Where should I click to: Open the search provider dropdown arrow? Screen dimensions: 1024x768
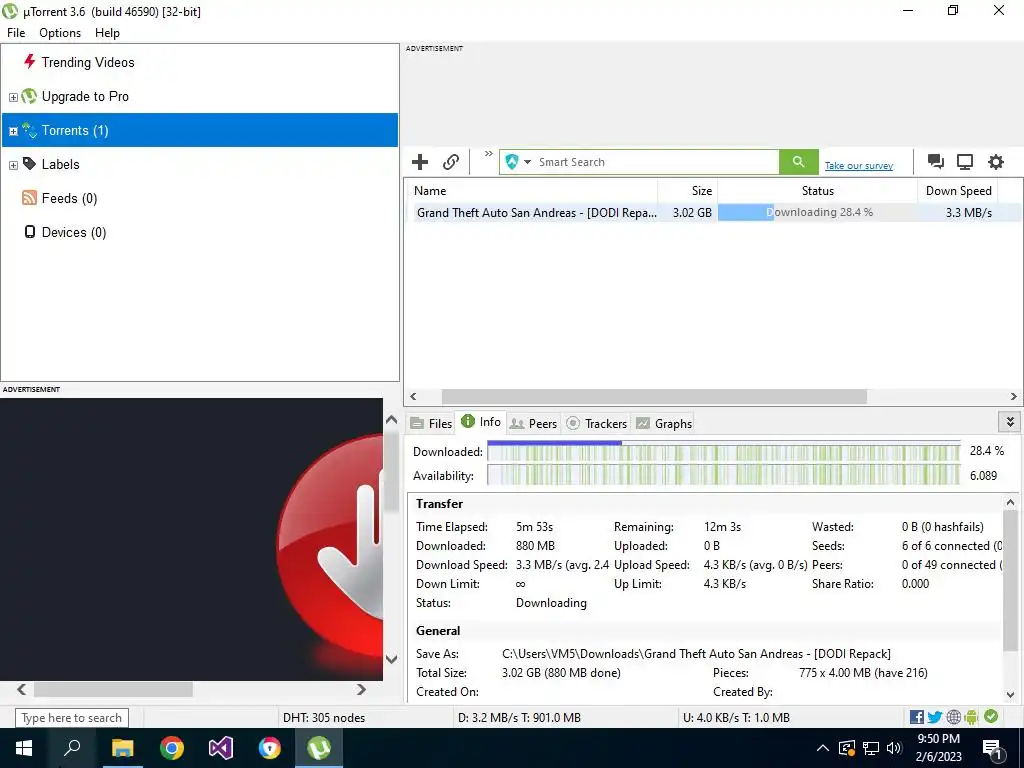click(x=527, y=162)
